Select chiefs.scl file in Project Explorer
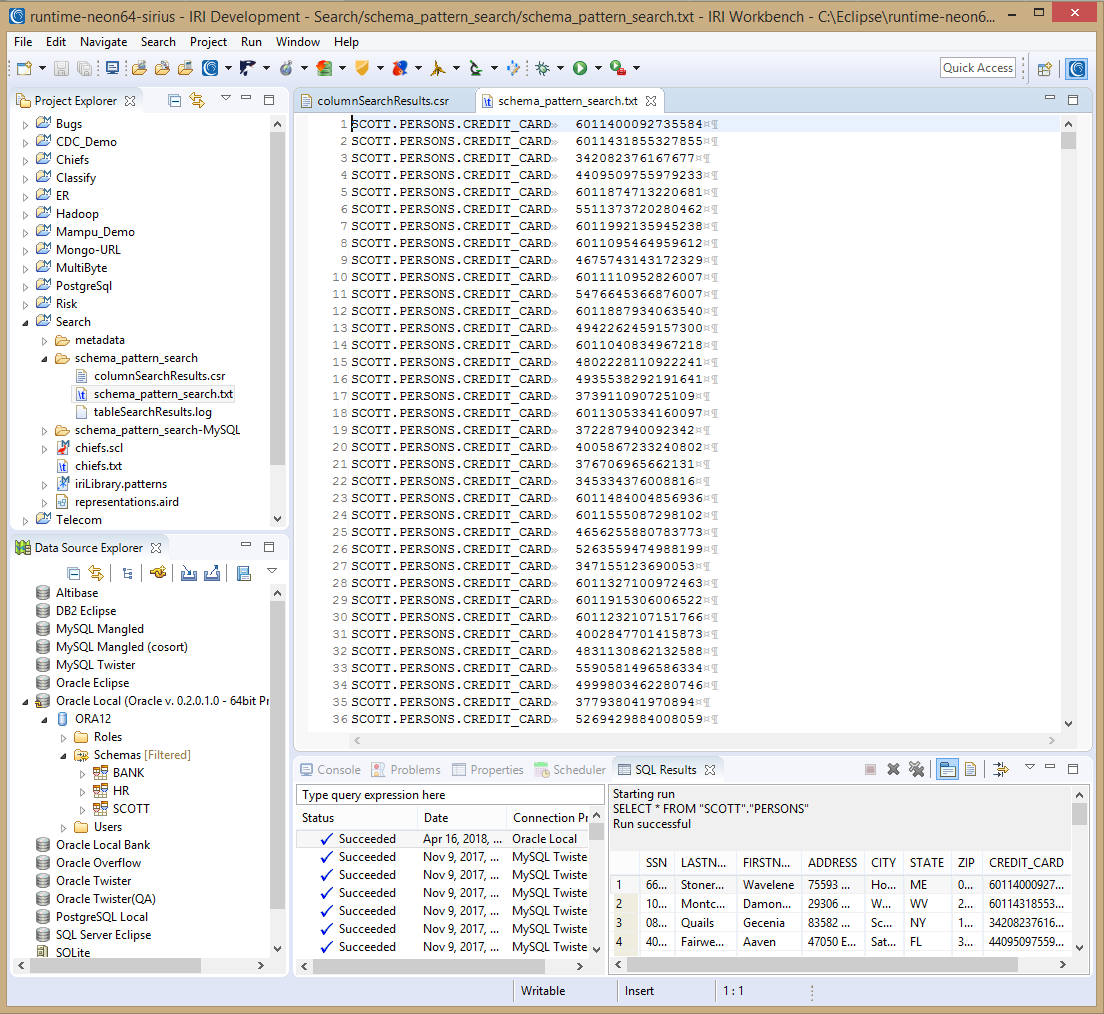This screenshot has height=1014, width=1104. (x=99, y=448)
